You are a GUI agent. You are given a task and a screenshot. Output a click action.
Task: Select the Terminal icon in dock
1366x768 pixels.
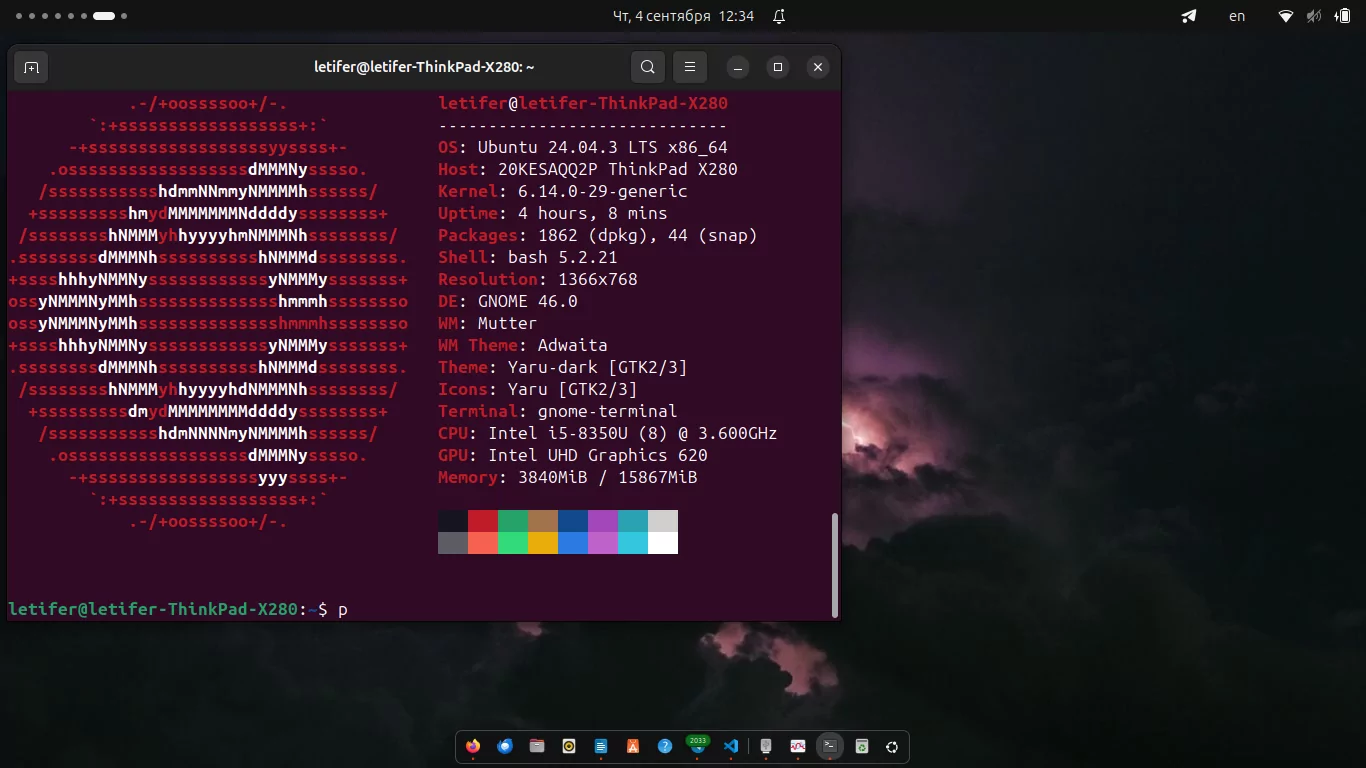click(x=829, y=746)
